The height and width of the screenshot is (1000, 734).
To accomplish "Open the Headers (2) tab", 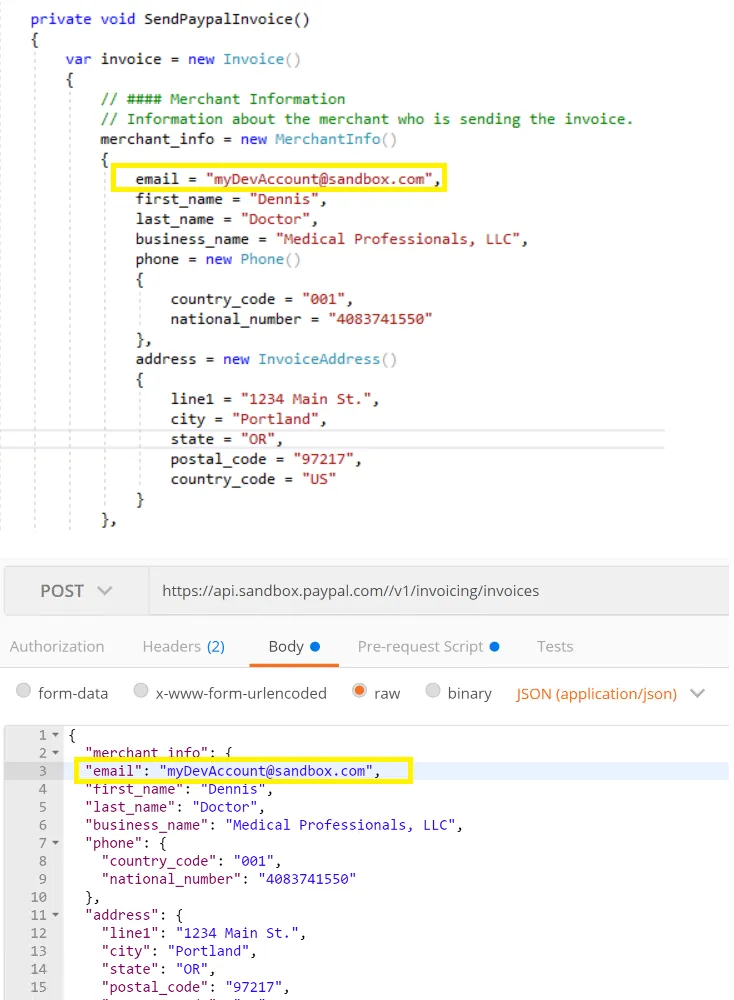I will point(184,646).
